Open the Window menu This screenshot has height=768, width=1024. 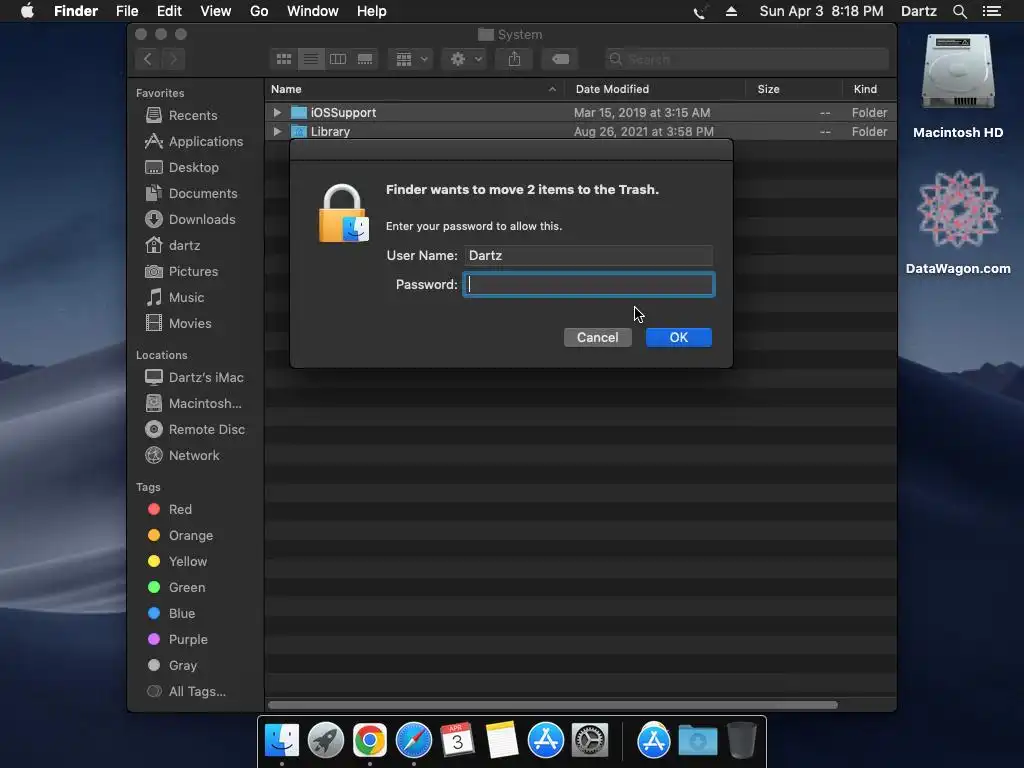(313, 11)
